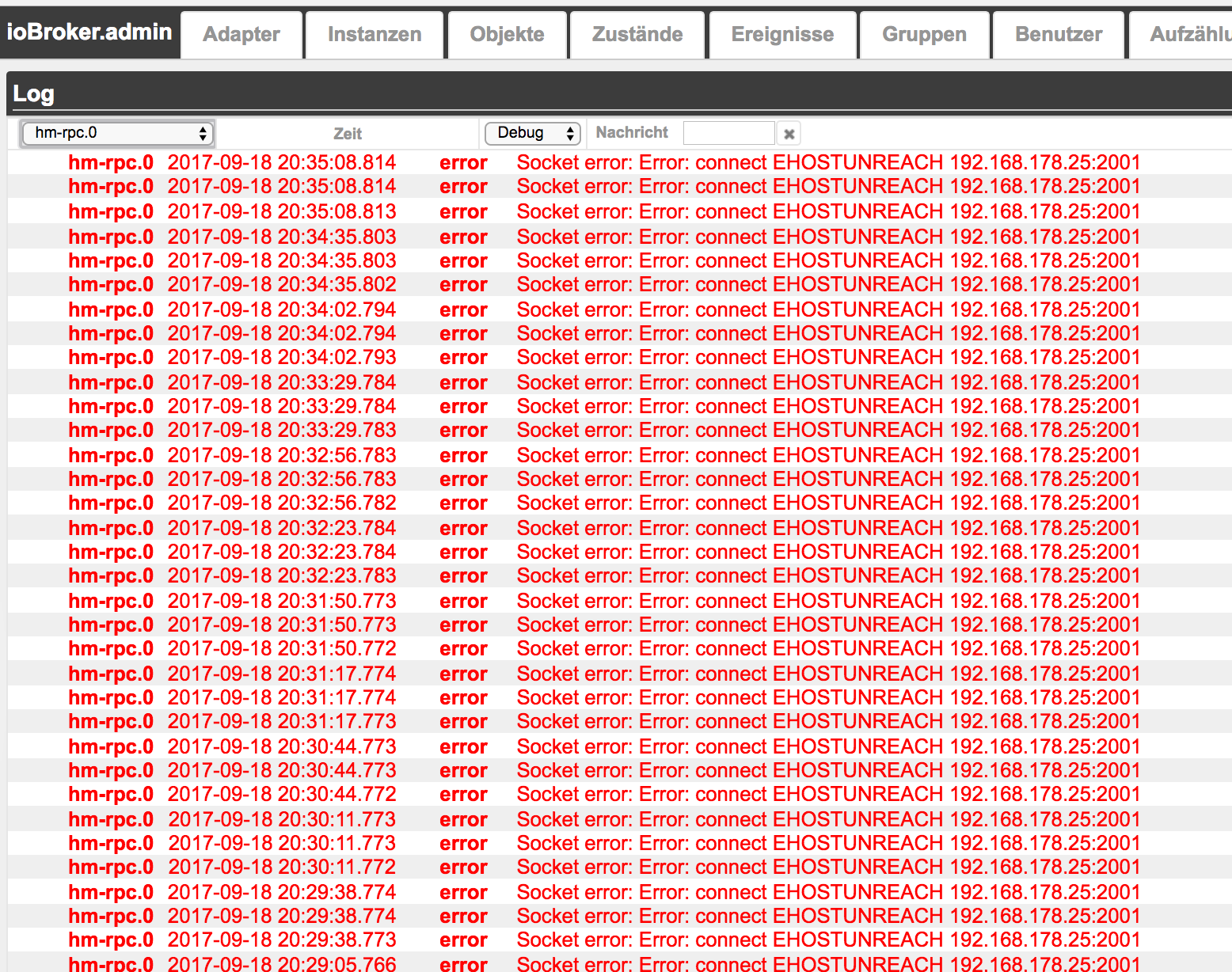Open the Aufzählungen tab
1232x972 pixels.
coord(1181,35)
